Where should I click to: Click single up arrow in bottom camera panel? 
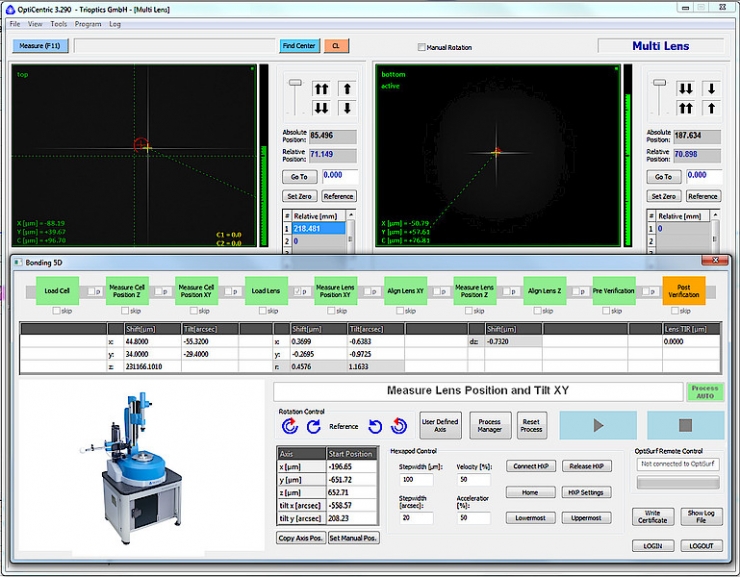pyautogui.click(x=711, y=108)
